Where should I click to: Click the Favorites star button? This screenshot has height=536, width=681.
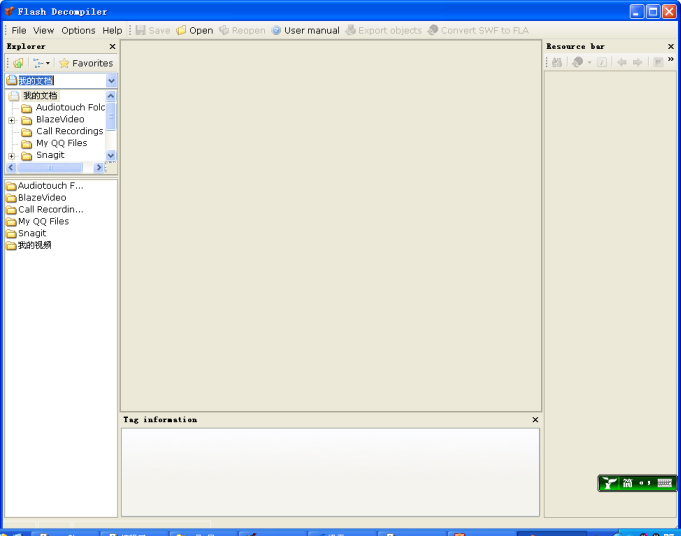86,63
